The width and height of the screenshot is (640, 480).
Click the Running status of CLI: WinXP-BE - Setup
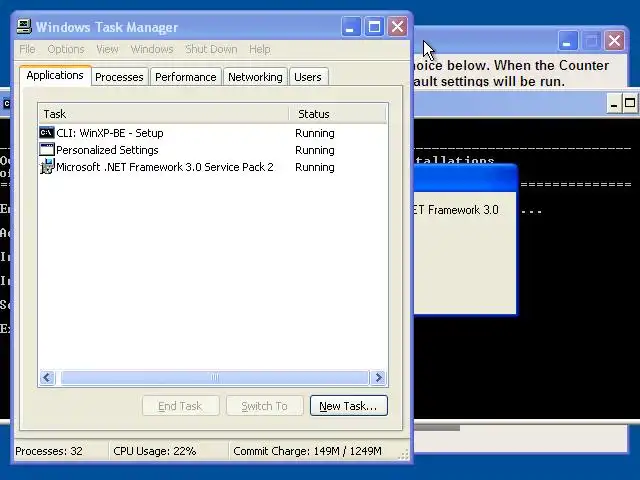click(315, 133)
